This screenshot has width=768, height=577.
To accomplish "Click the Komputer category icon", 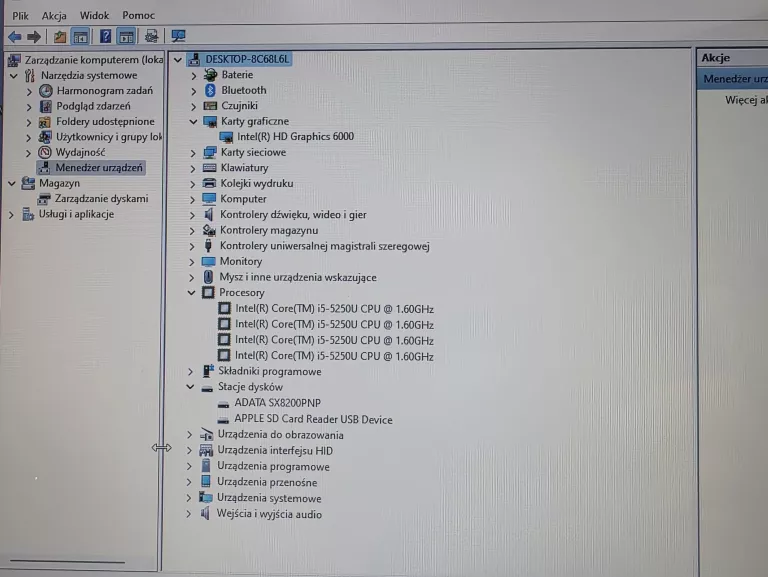I will tap(209, 199).
